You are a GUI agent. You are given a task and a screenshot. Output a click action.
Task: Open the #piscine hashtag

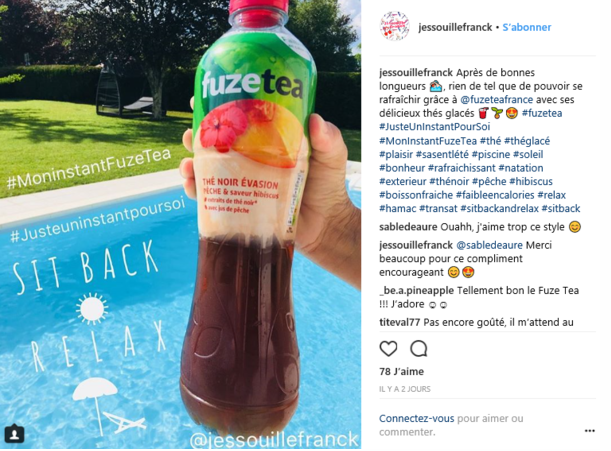pyautogui.click(x=491, y=154)
